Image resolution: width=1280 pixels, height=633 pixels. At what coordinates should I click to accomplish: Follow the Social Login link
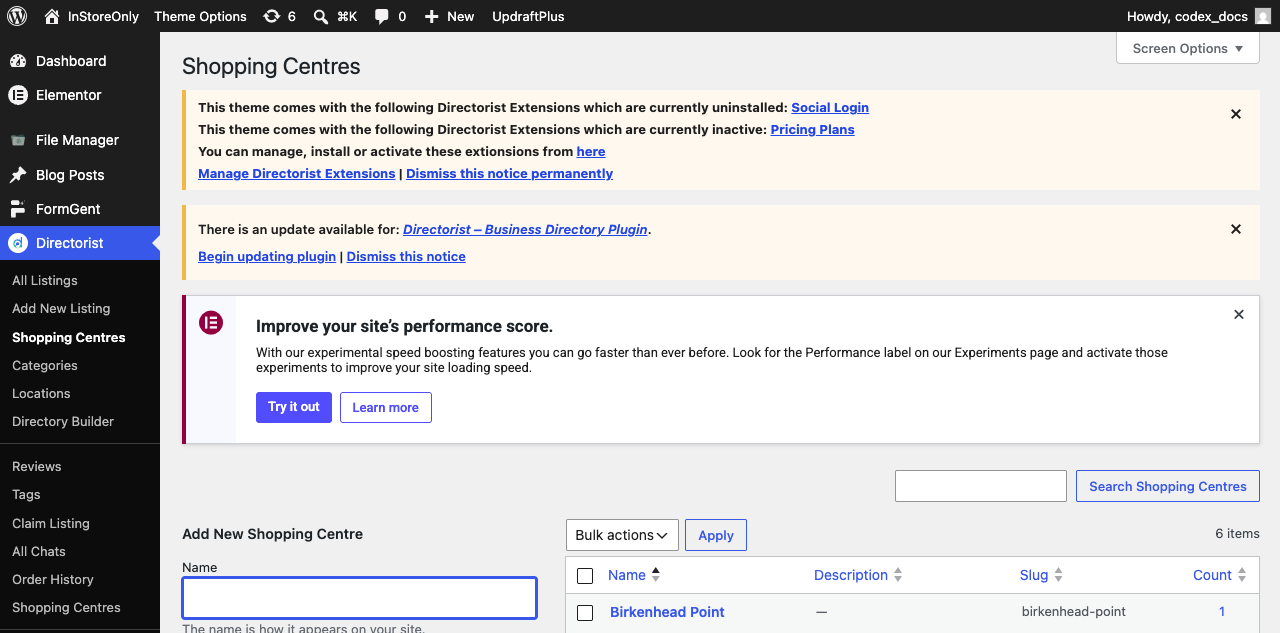pos(830,108)
